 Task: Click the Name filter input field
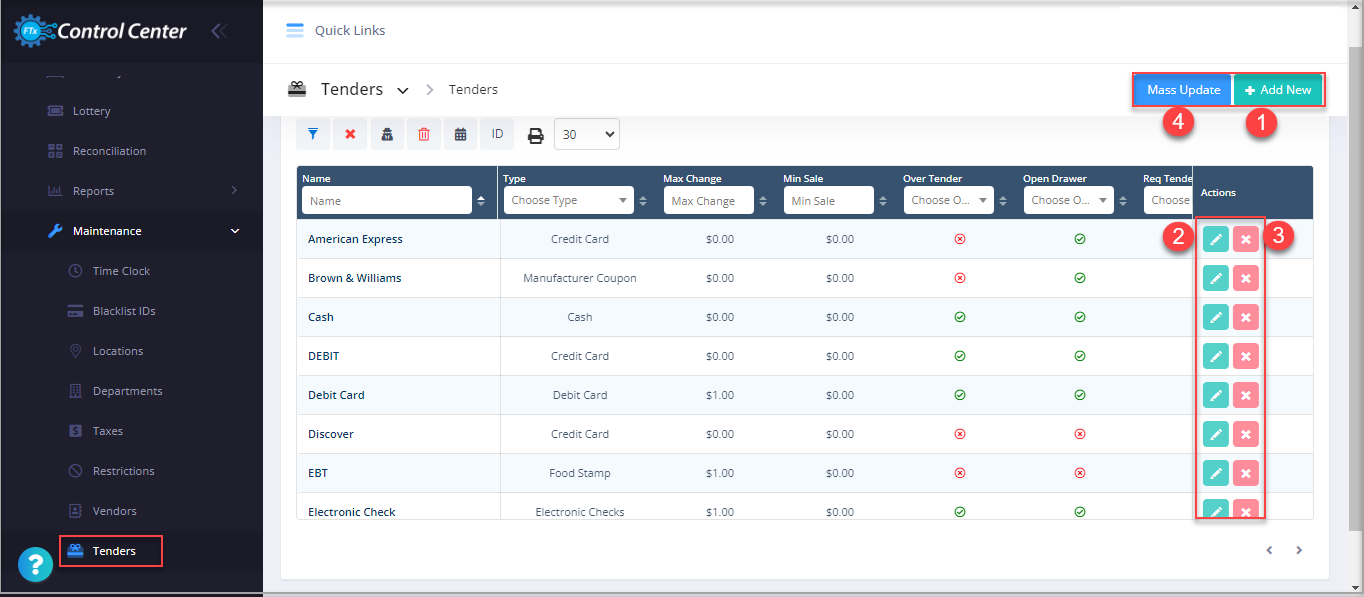[x=386, y=201]
